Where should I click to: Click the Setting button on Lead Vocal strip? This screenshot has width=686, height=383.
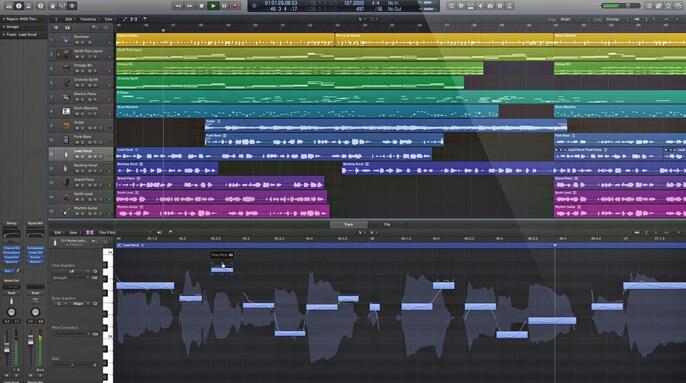(x=11, y=223)
